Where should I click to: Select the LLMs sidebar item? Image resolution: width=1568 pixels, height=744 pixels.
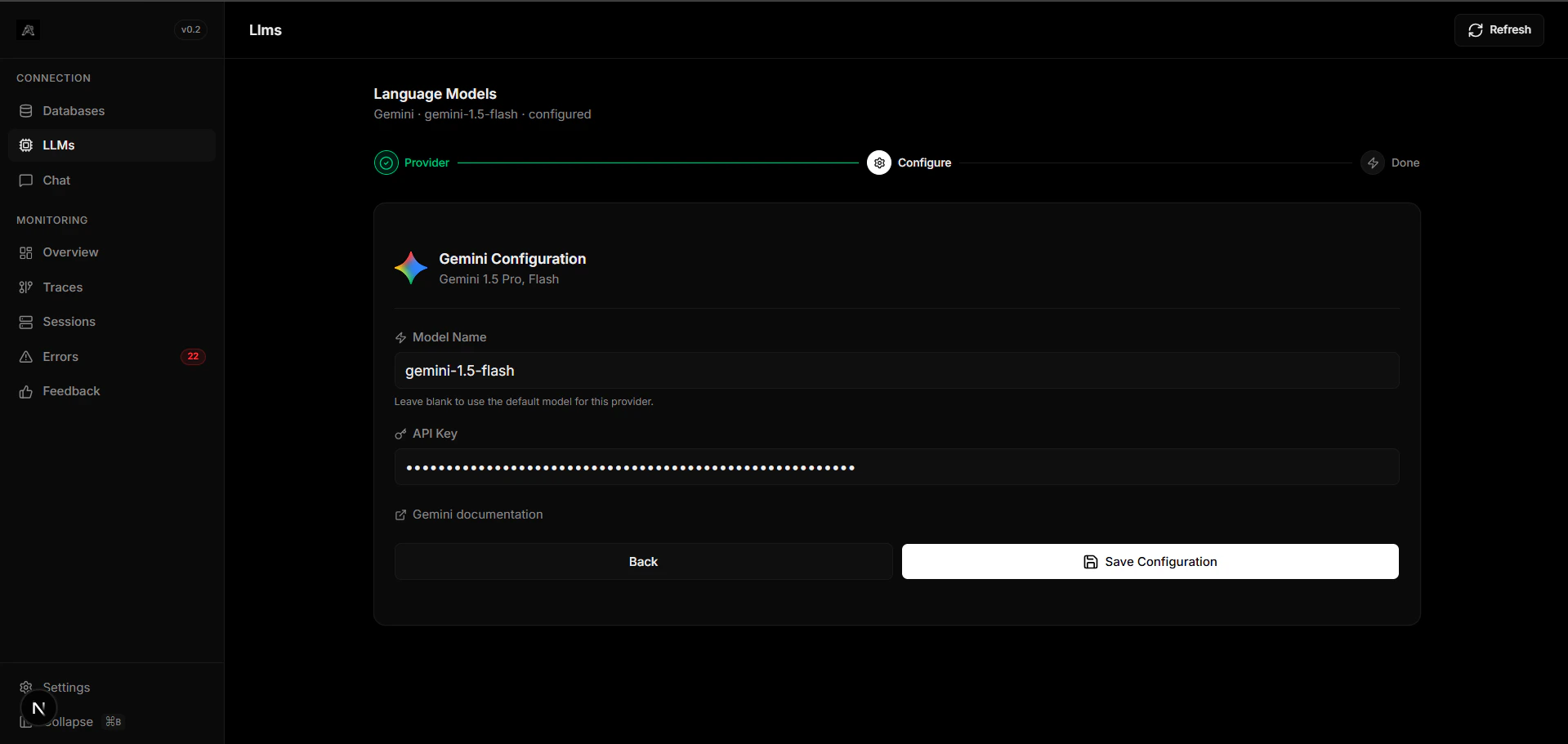click(112, 145)
